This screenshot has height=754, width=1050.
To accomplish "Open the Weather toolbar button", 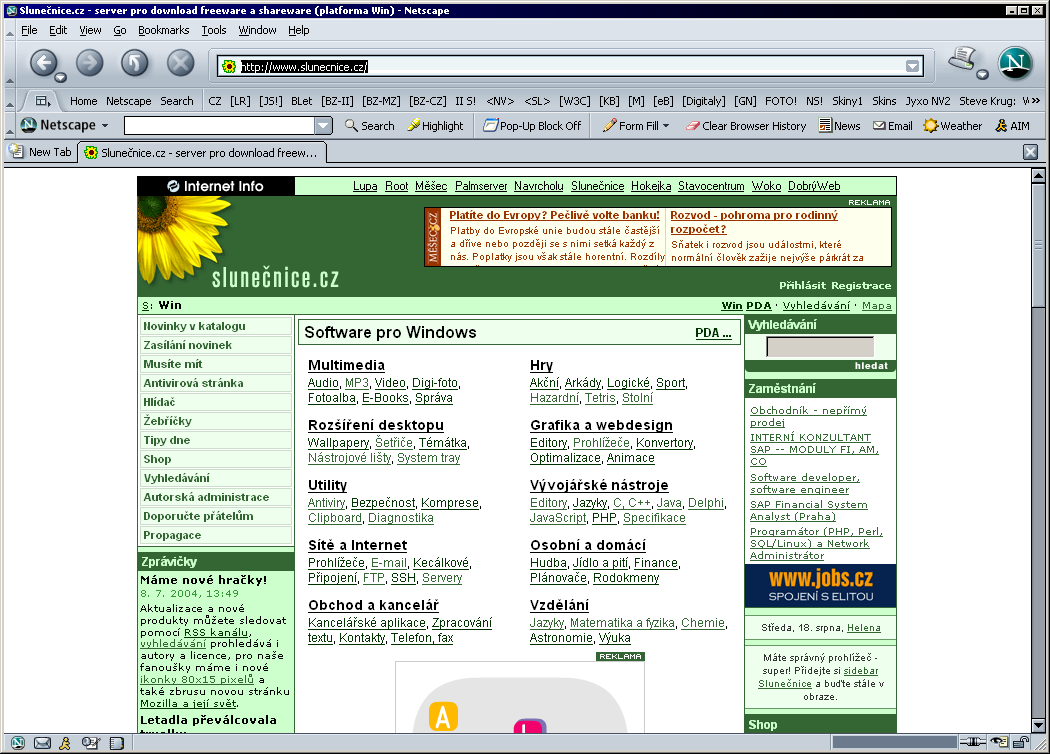I will point(952,125).
